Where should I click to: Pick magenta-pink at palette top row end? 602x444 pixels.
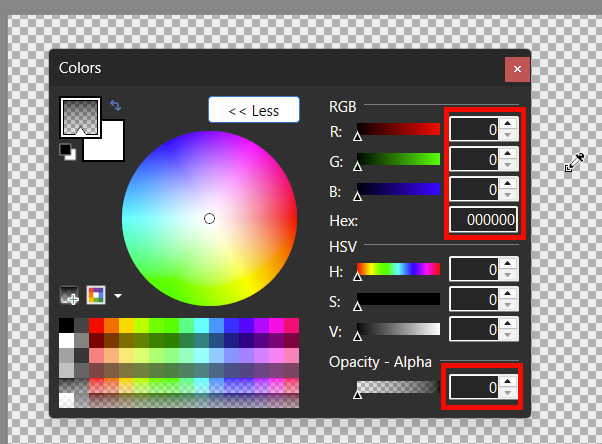coord(291,325)
